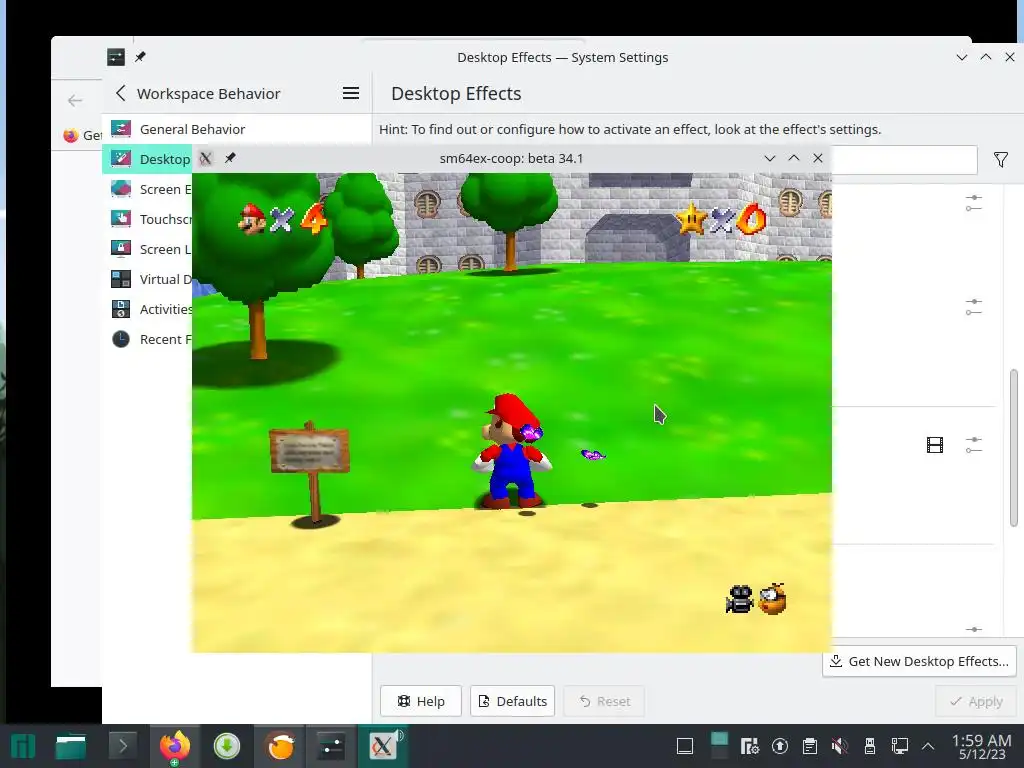Click Get New Desktop Effects button
Screen dimensions: 1024x768
click(919, 661)
